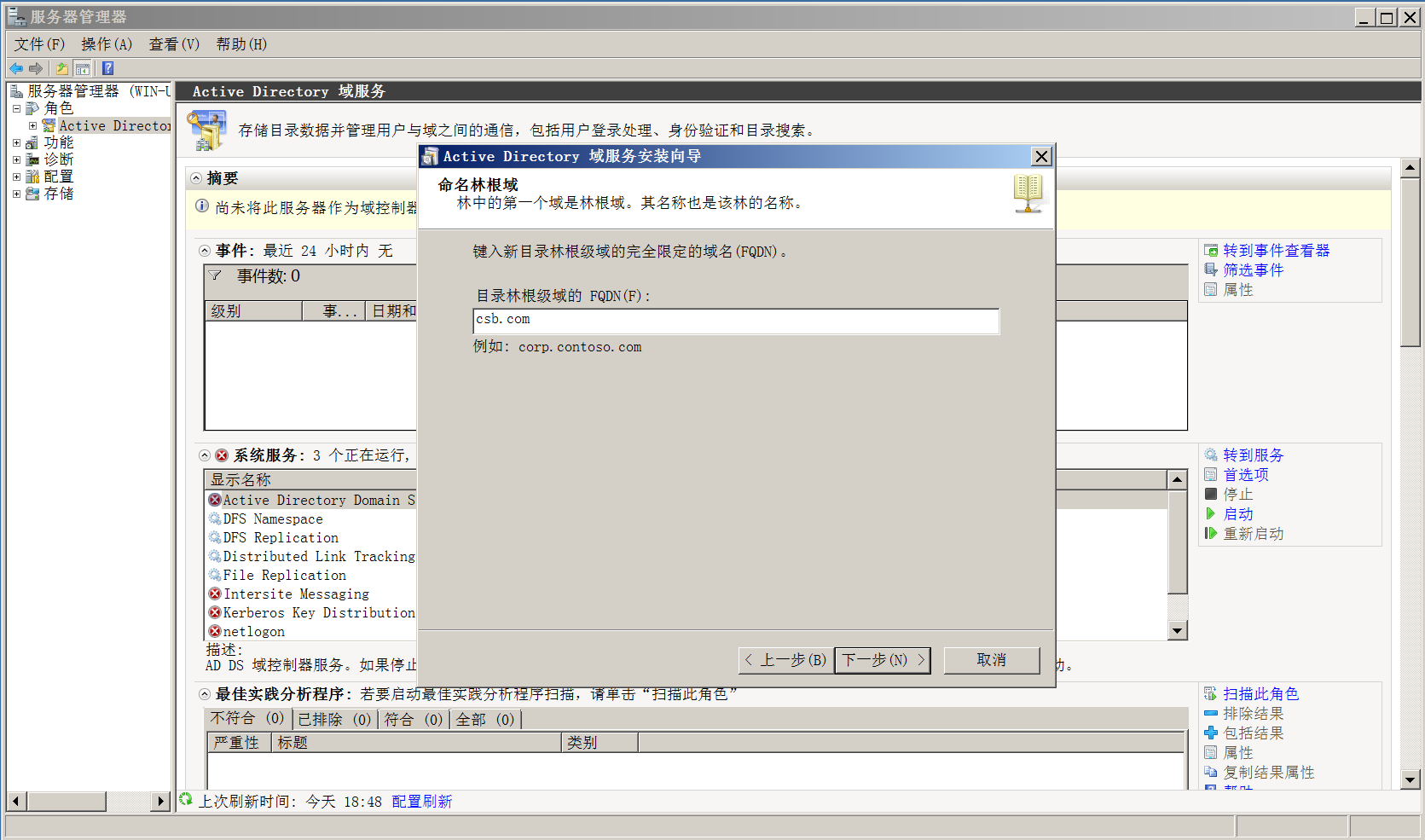Click 扫描此角色 action
This screenshot has height=840, width=1425.
coord(1260,694)
